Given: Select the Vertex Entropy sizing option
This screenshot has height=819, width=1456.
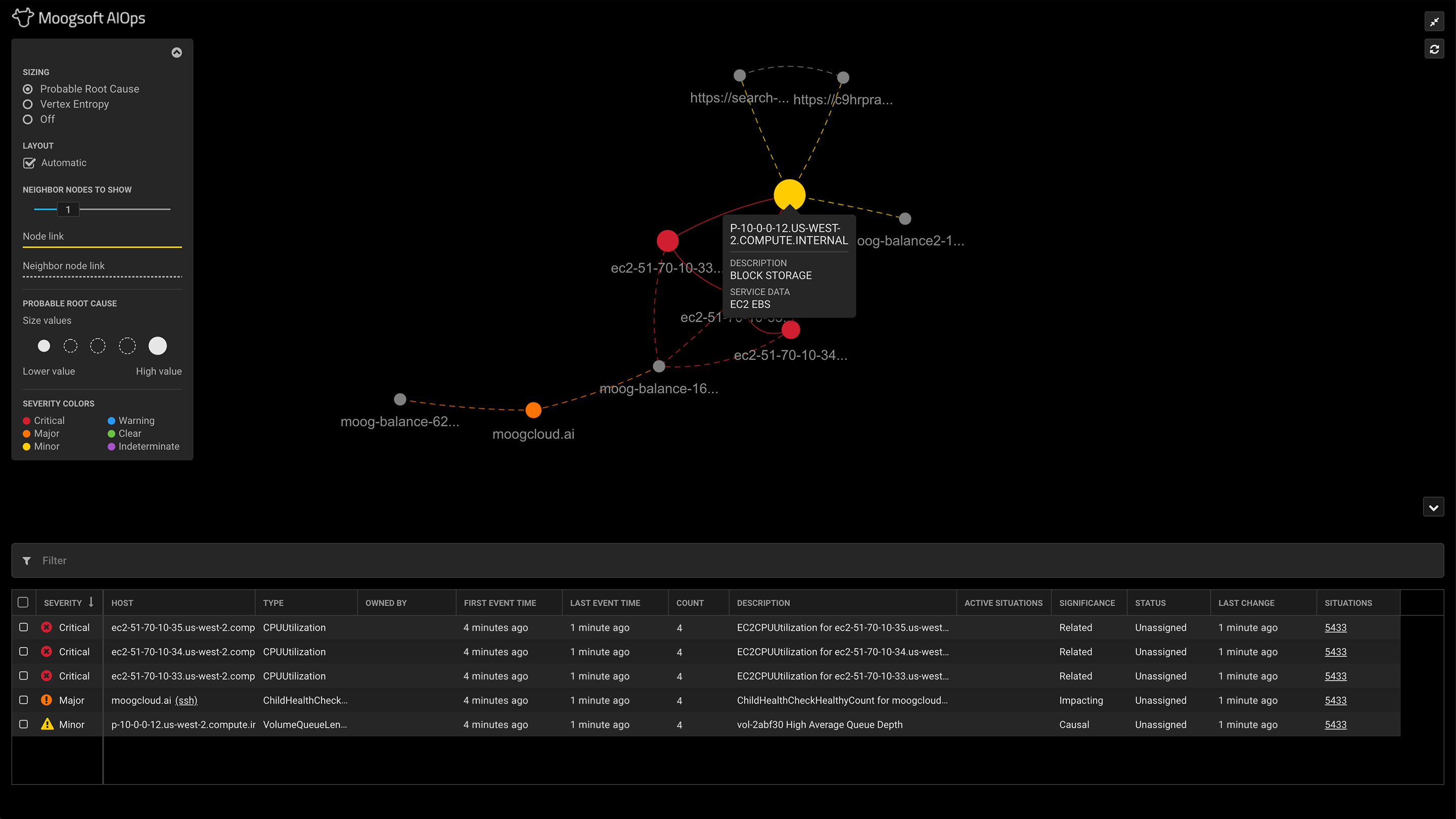Looking at the screenshot, I should tap(28, 104).
